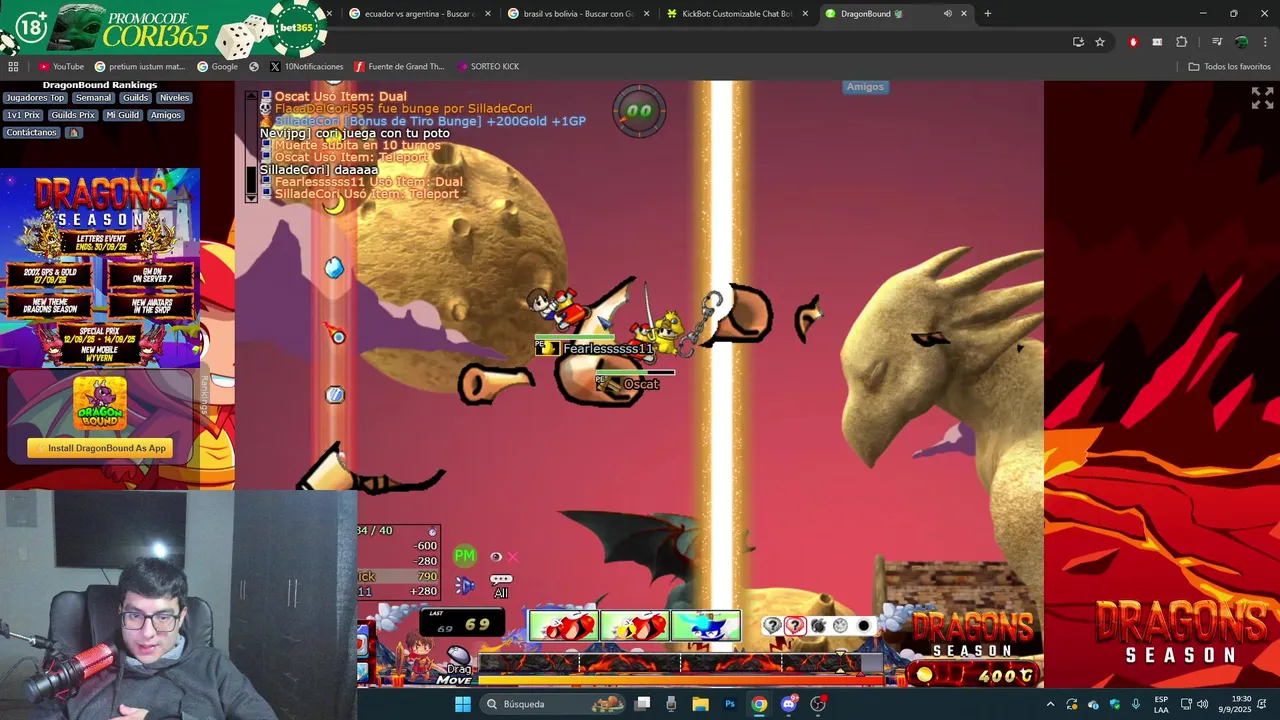Click the Contáctanos button

32,132
